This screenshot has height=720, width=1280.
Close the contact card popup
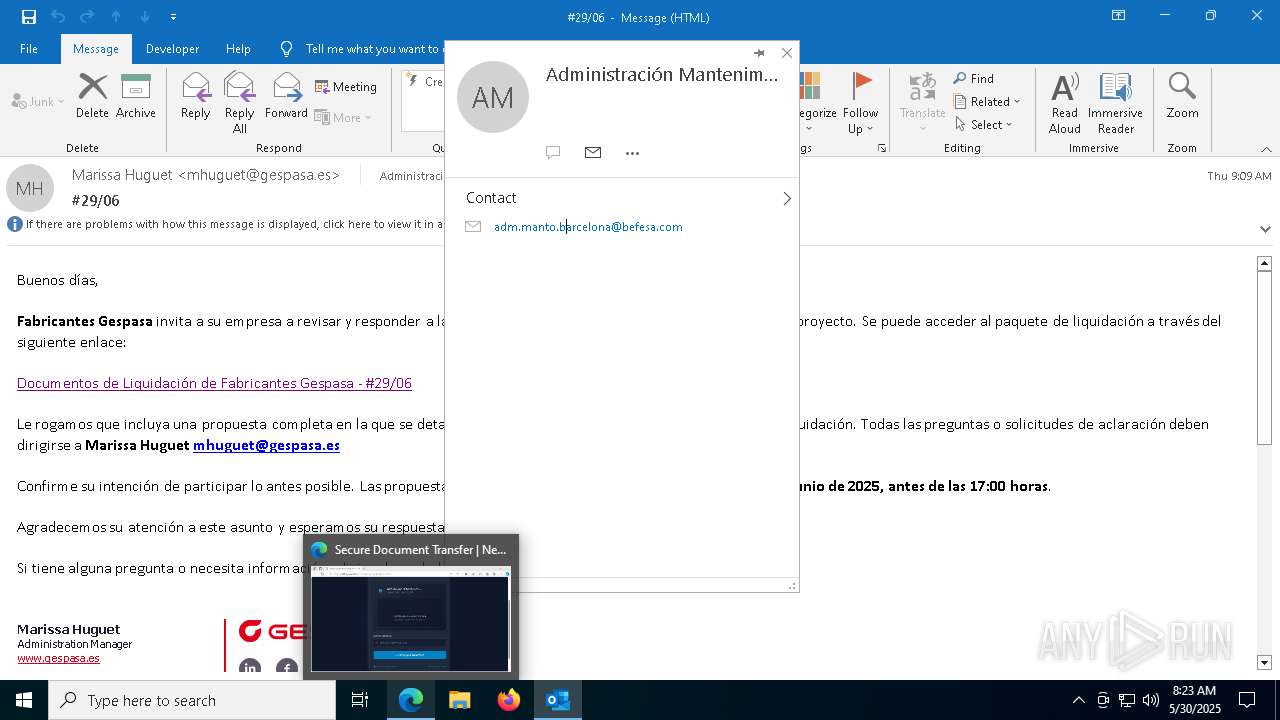click(x=787, y=53)
